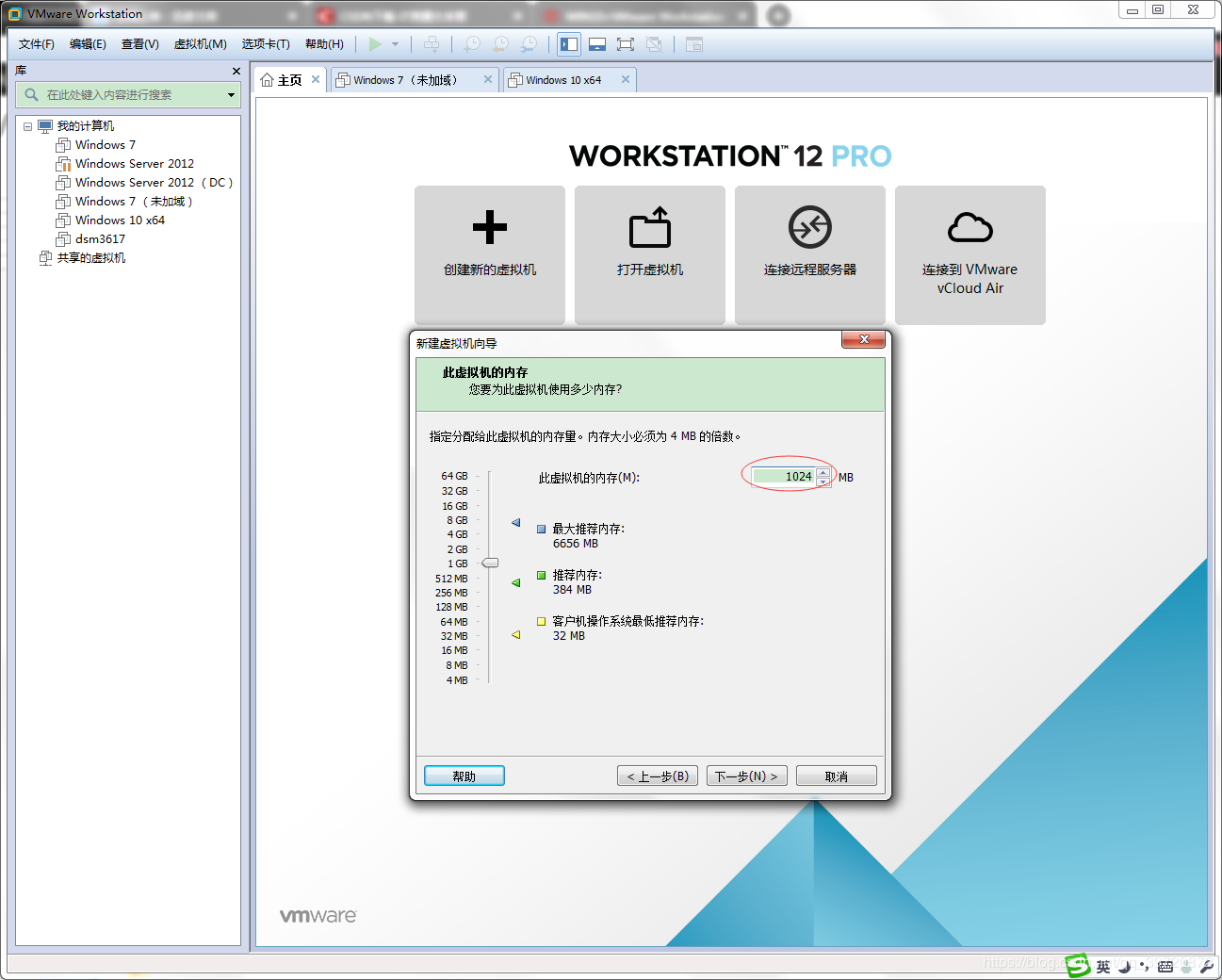Viewport: 1222px width, 980px height.
Task: Open the 虚拟机(M) menu
Action: point(200,44)
